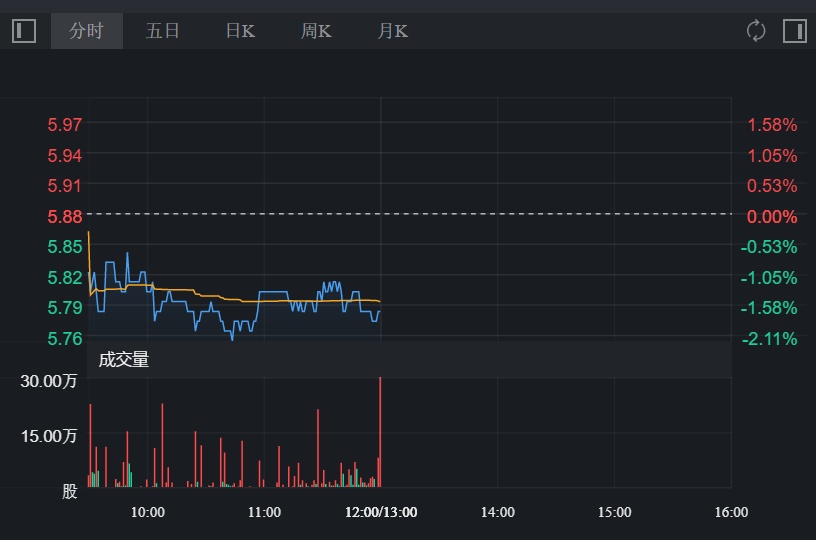The height and width of the screenshot is (540, 816).
Task: Click the 5.97 top price label
Action: (65, 125)
